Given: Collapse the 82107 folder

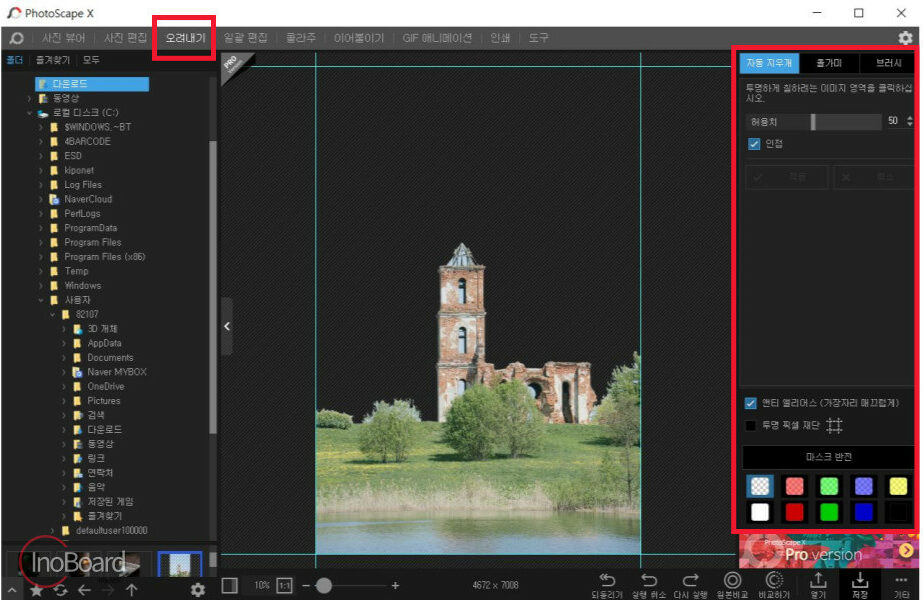Looking at the screenshot, I should tap(52, 315).
